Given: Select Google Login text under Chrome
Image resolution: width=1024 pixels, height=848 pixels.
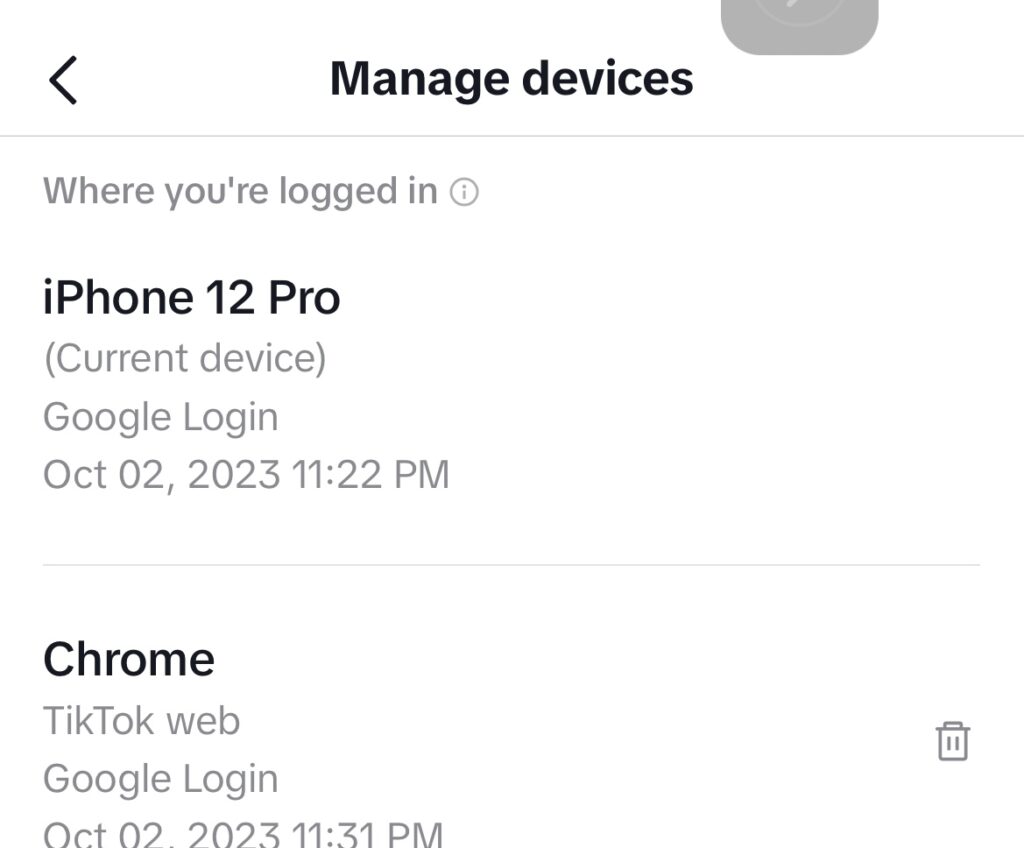Looking at the screenshot, I should [x=161, y=779].
